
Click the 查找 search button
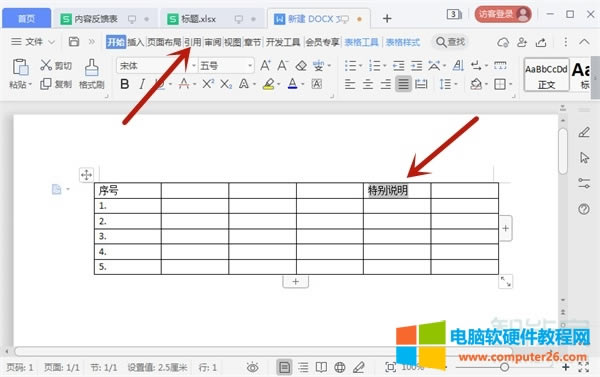tap(451, 42)
